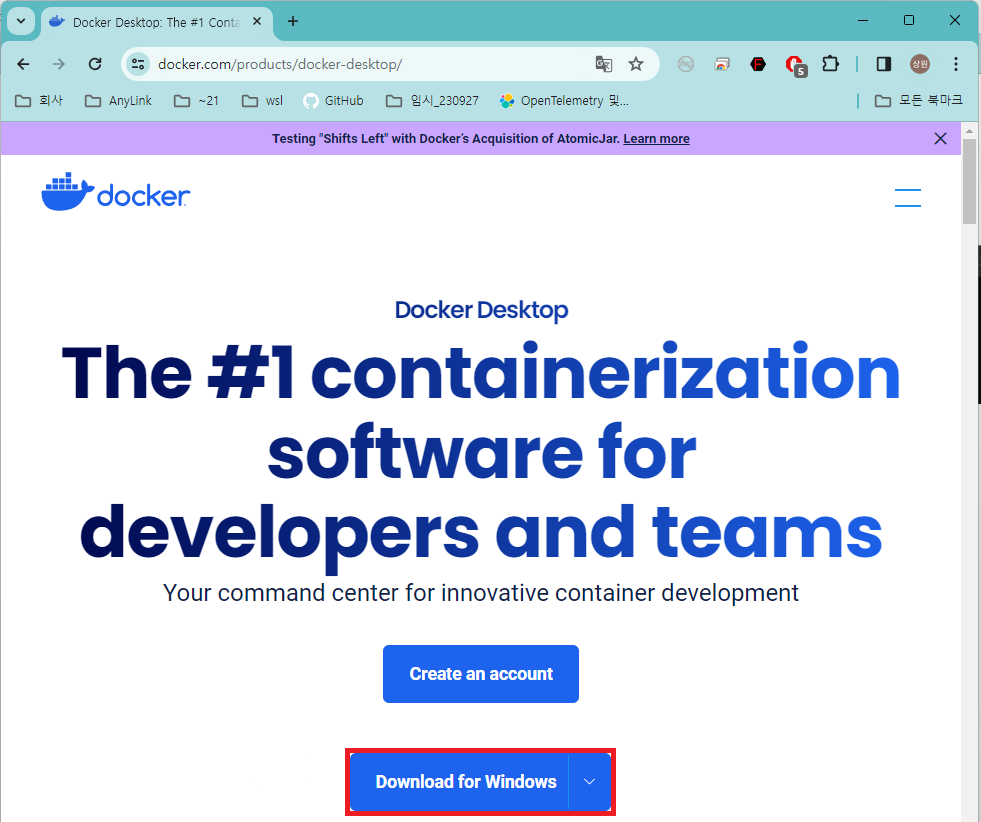Viewport: 981px width, 822px height.
Task: Open the Extensions puzzle icon
Action: 830,64
